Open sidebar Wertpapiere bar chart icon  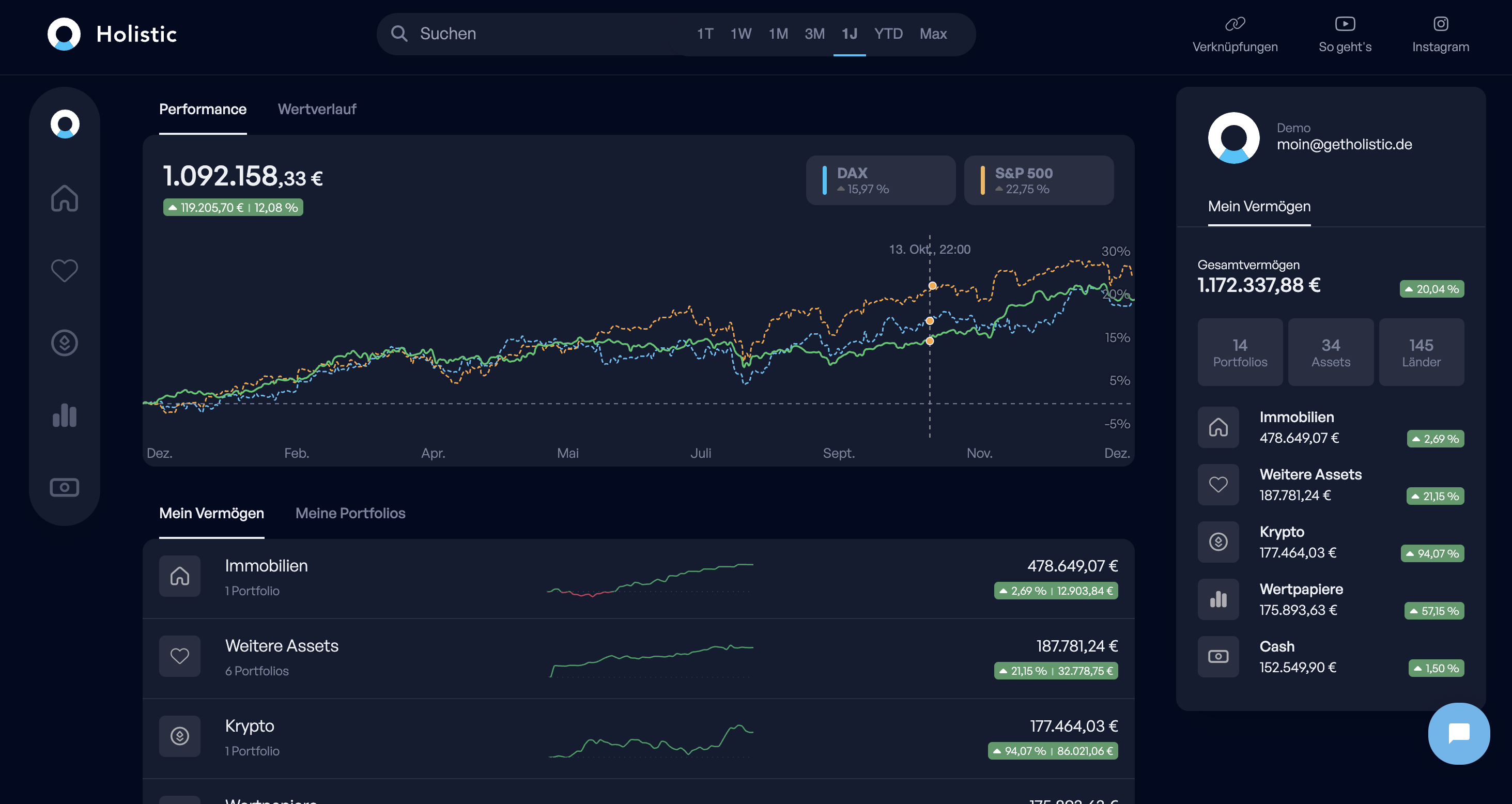pos(65,415)
